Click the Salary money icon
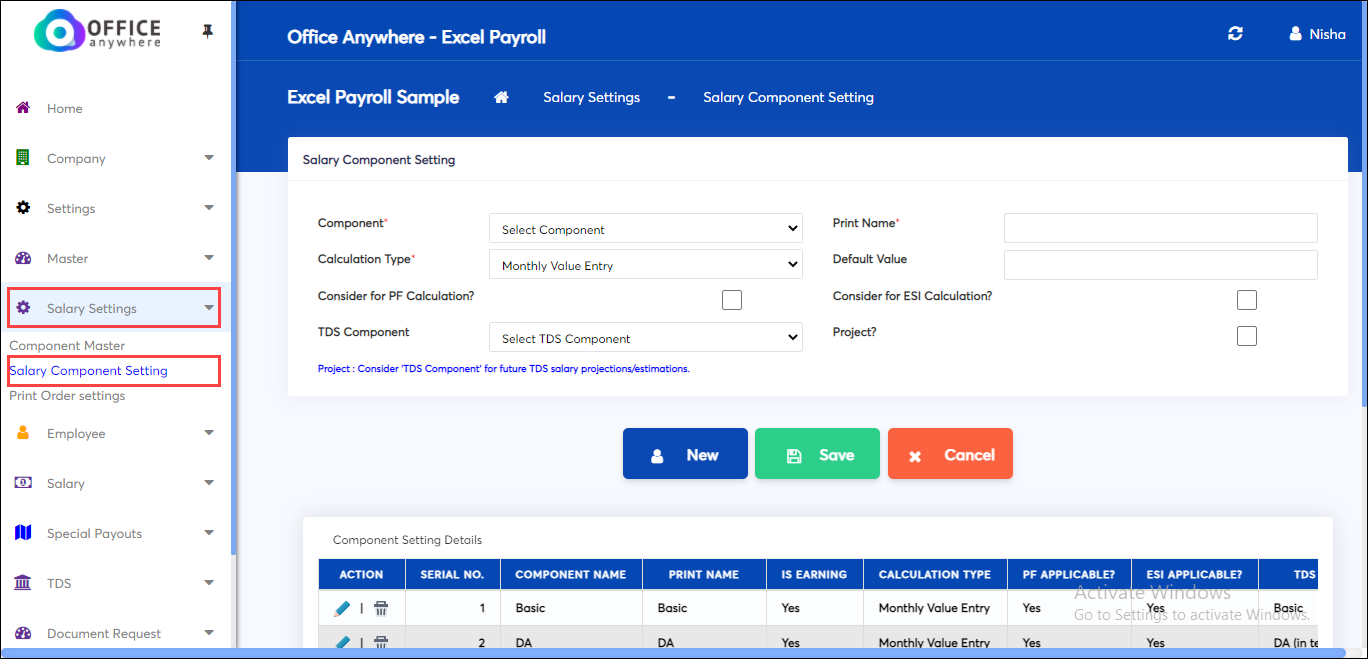The height and width of the screenshot is (659, 1368). (23, 483)
